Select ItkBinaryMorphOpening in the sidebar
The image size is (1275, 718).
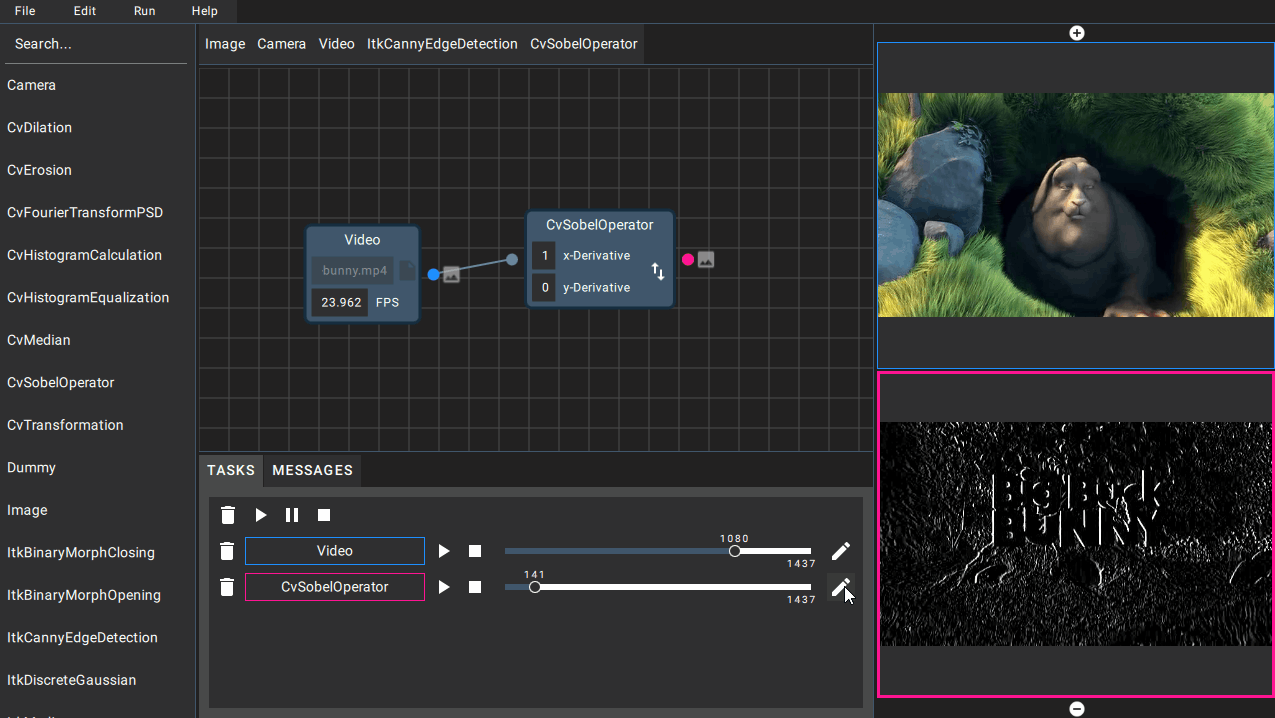[84, 595]
